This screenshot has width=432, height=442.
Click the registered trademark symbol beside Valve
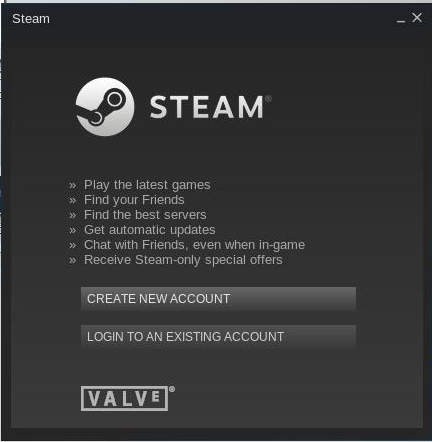(172, 389)
